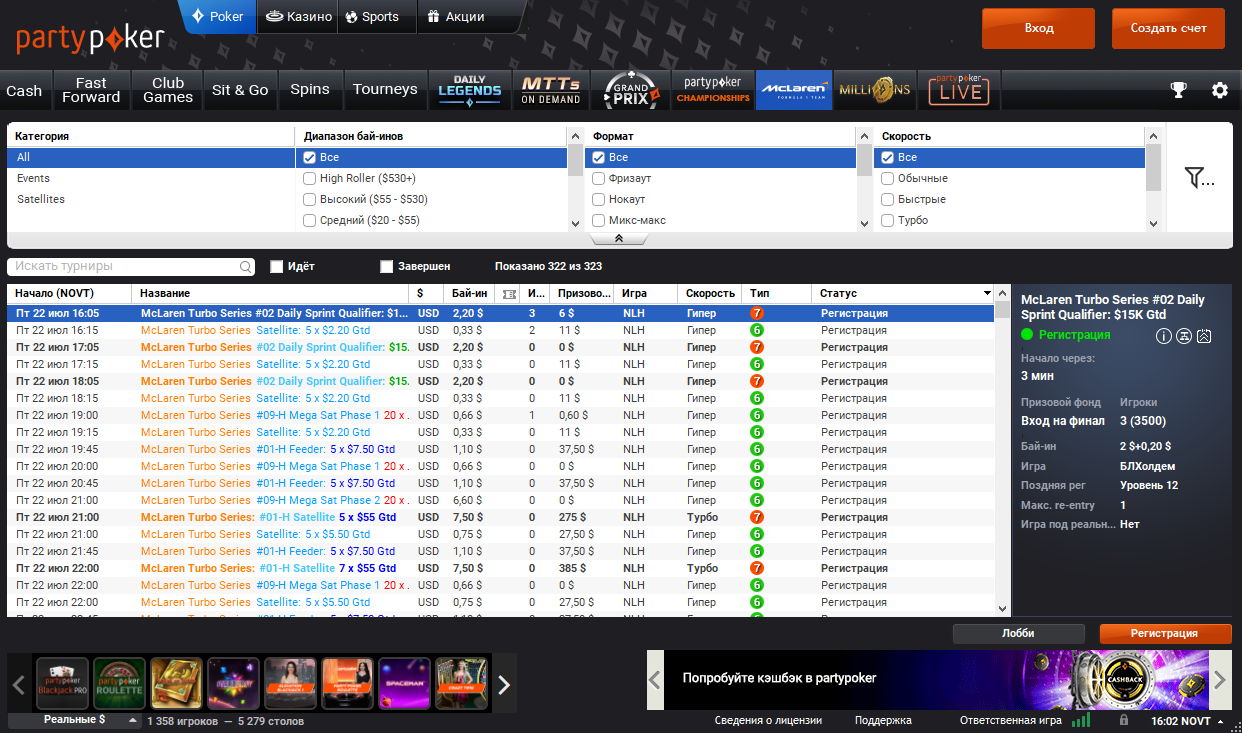The height and width of the screenshot is (733, 1242).
Task: Check the 'Фризаут' format filter
Action: 599,178
